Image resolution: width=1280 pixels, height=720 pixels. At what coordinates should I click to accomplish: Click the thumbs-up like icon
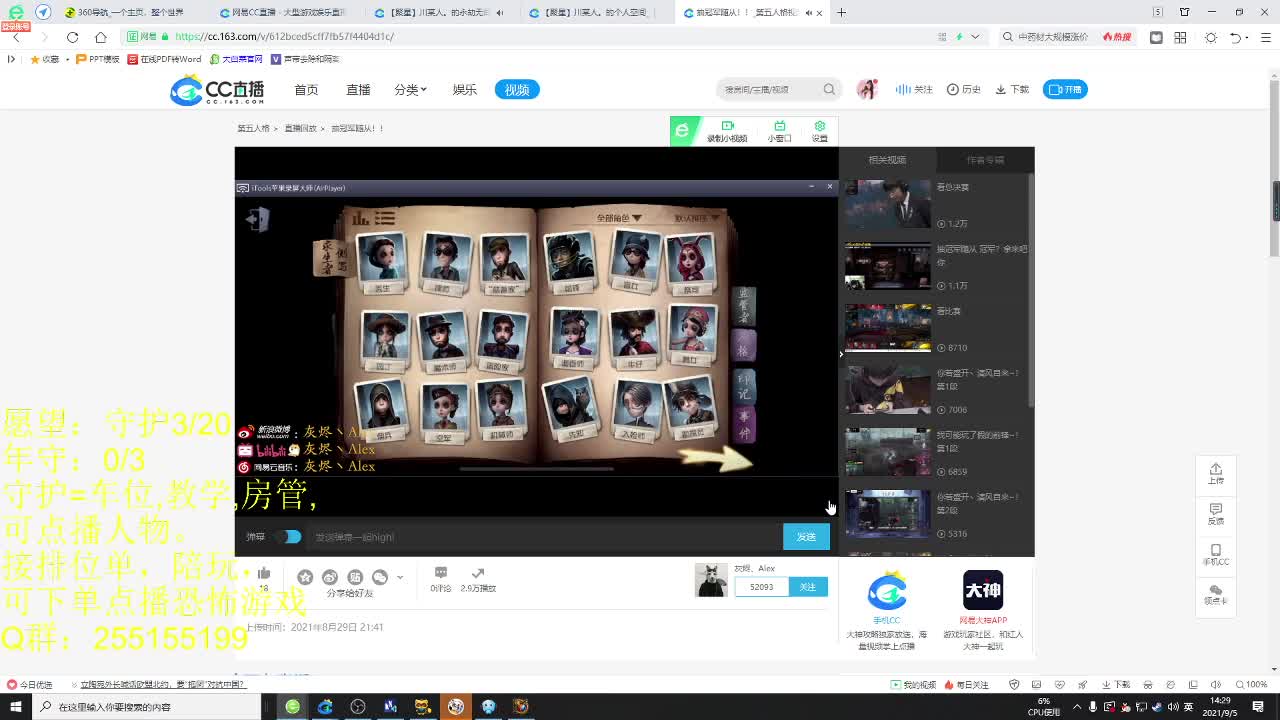pos(264,573)
